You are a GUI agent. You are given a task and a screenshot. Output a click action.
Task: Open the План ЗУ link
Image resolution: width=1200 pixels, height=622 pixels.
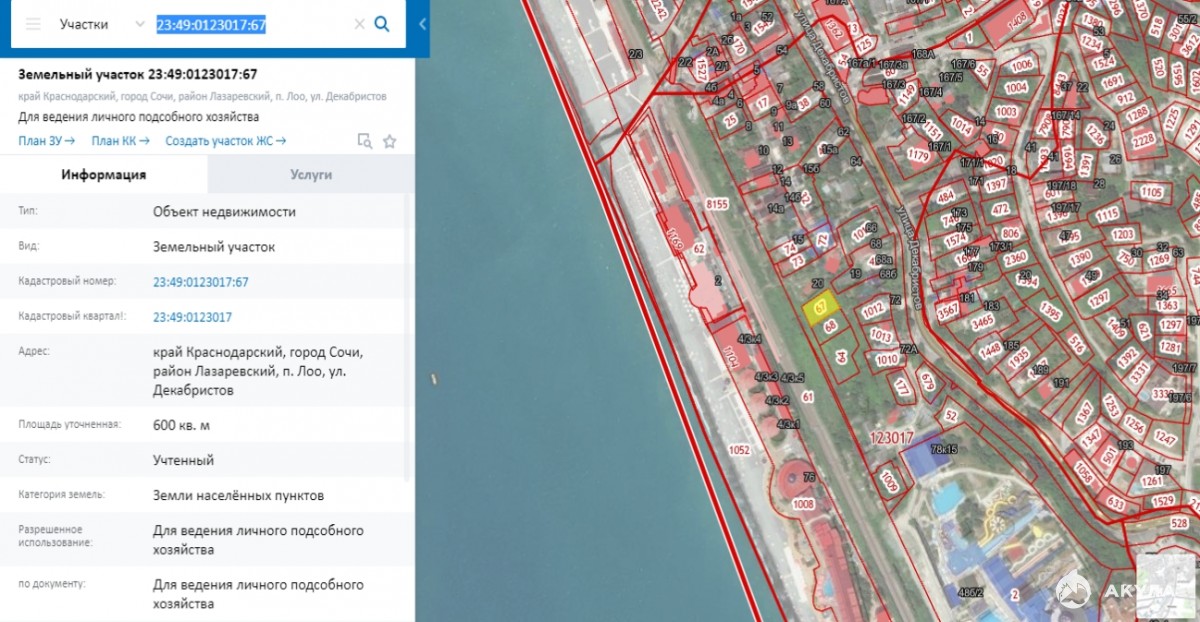point(46,141)
